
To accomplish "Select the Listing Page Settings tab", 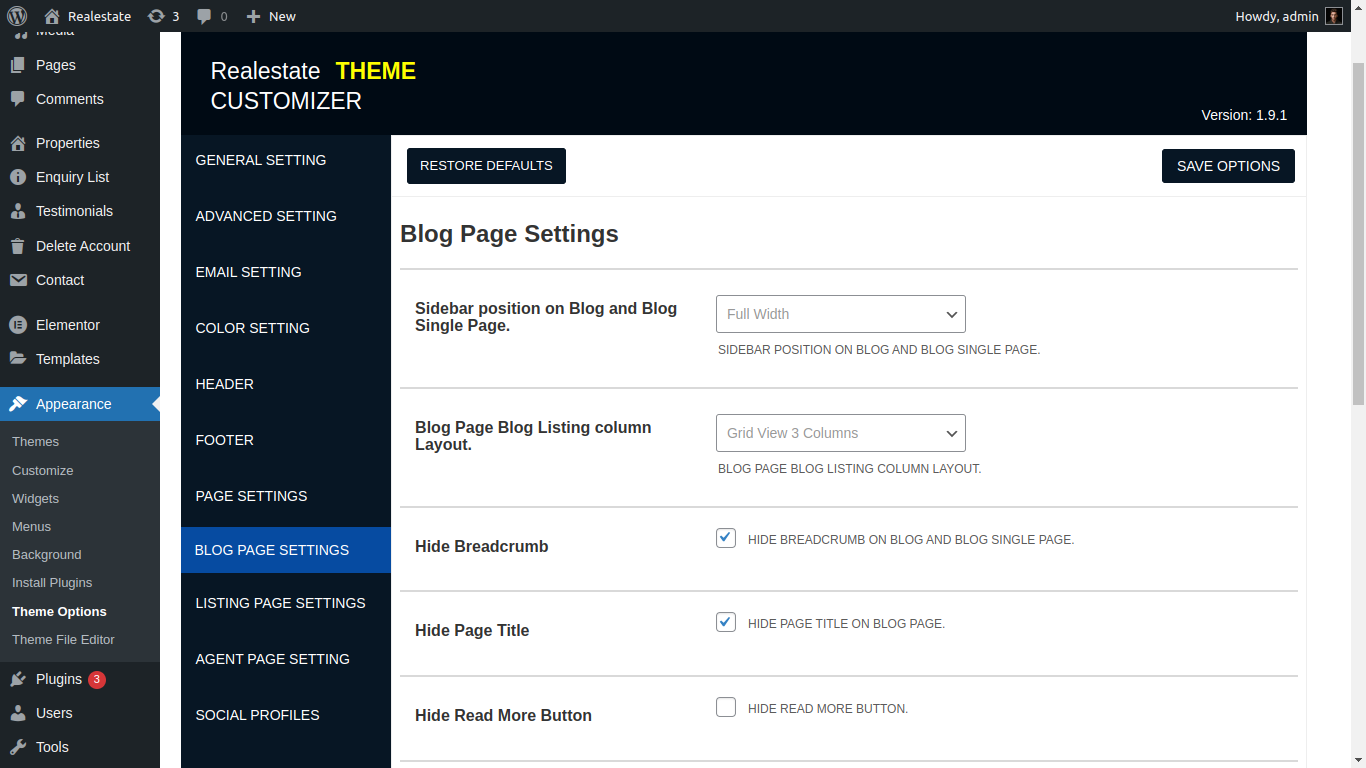I will tap(280, 603).
